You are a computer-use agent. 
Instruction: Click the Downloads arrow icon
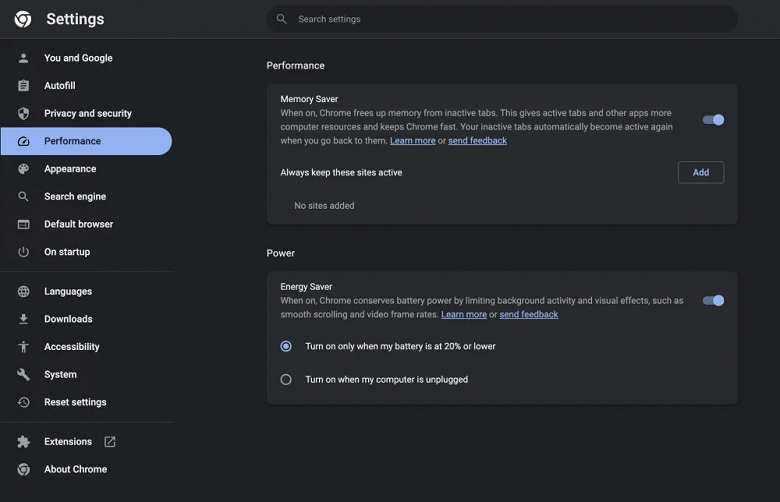pyautogui.click(x=23, y=319)
